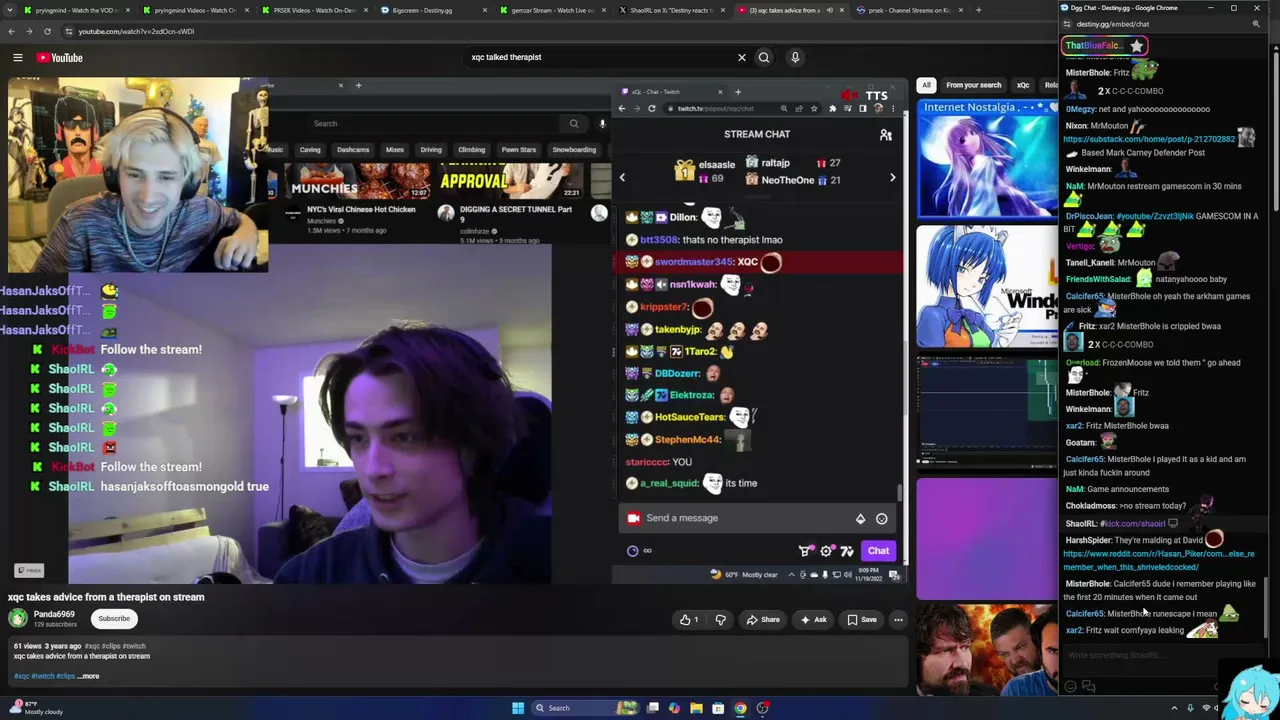Close the Bigscreen Destiny.gg tab
This screenshot has width=1280, height=720.
pyautogui.click(x=485, y=10)
